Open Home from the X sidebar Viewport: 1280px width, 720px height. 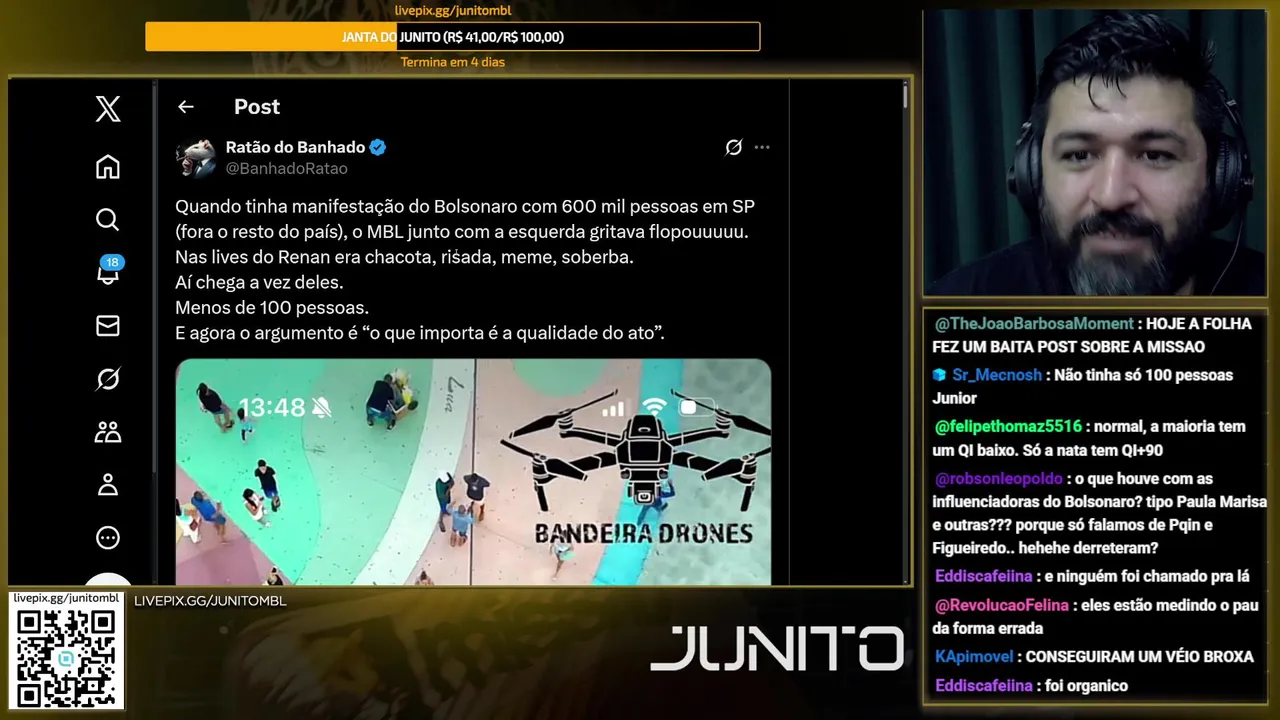click(x=108, y=167)
